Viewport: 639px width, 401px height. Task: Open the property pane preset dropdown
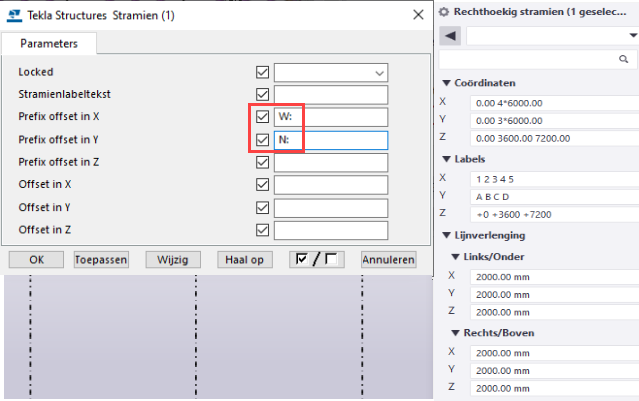633,36
